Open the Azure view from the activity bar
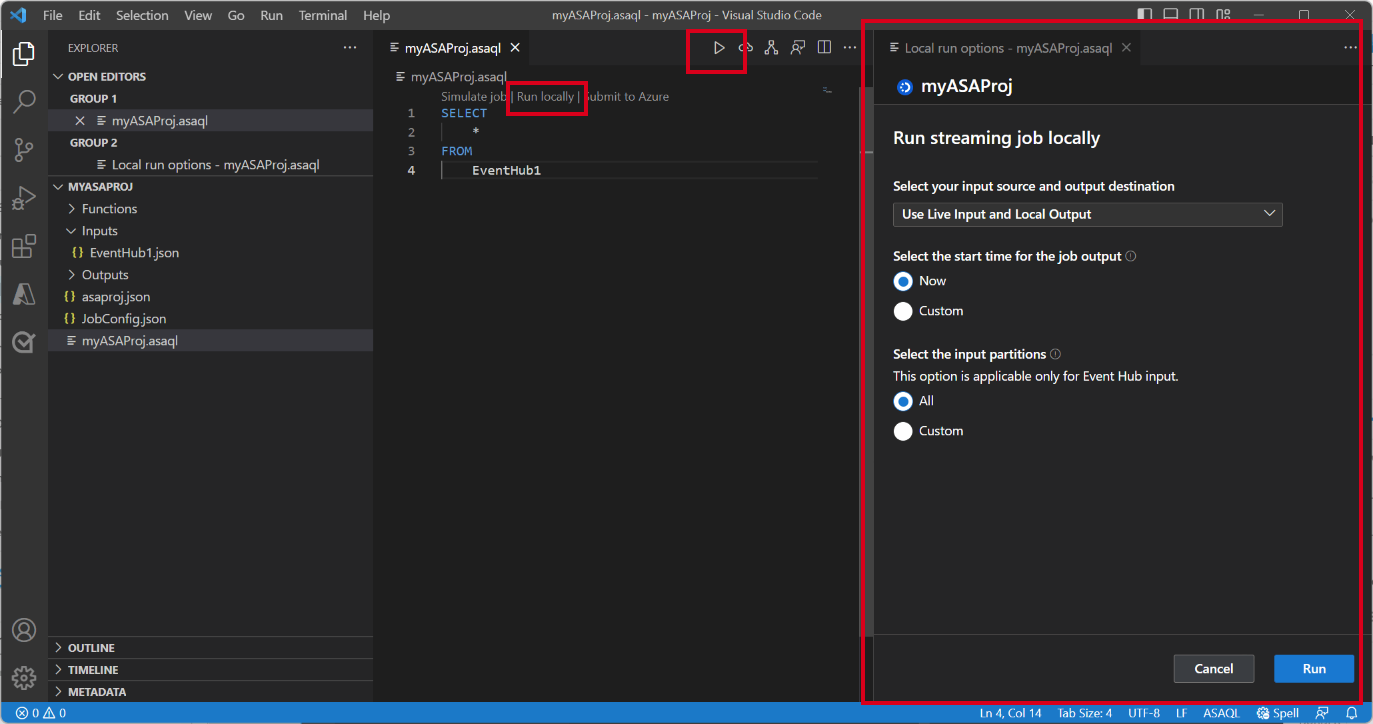This screenshot has width=1373, height=724. tap(24, 293)
